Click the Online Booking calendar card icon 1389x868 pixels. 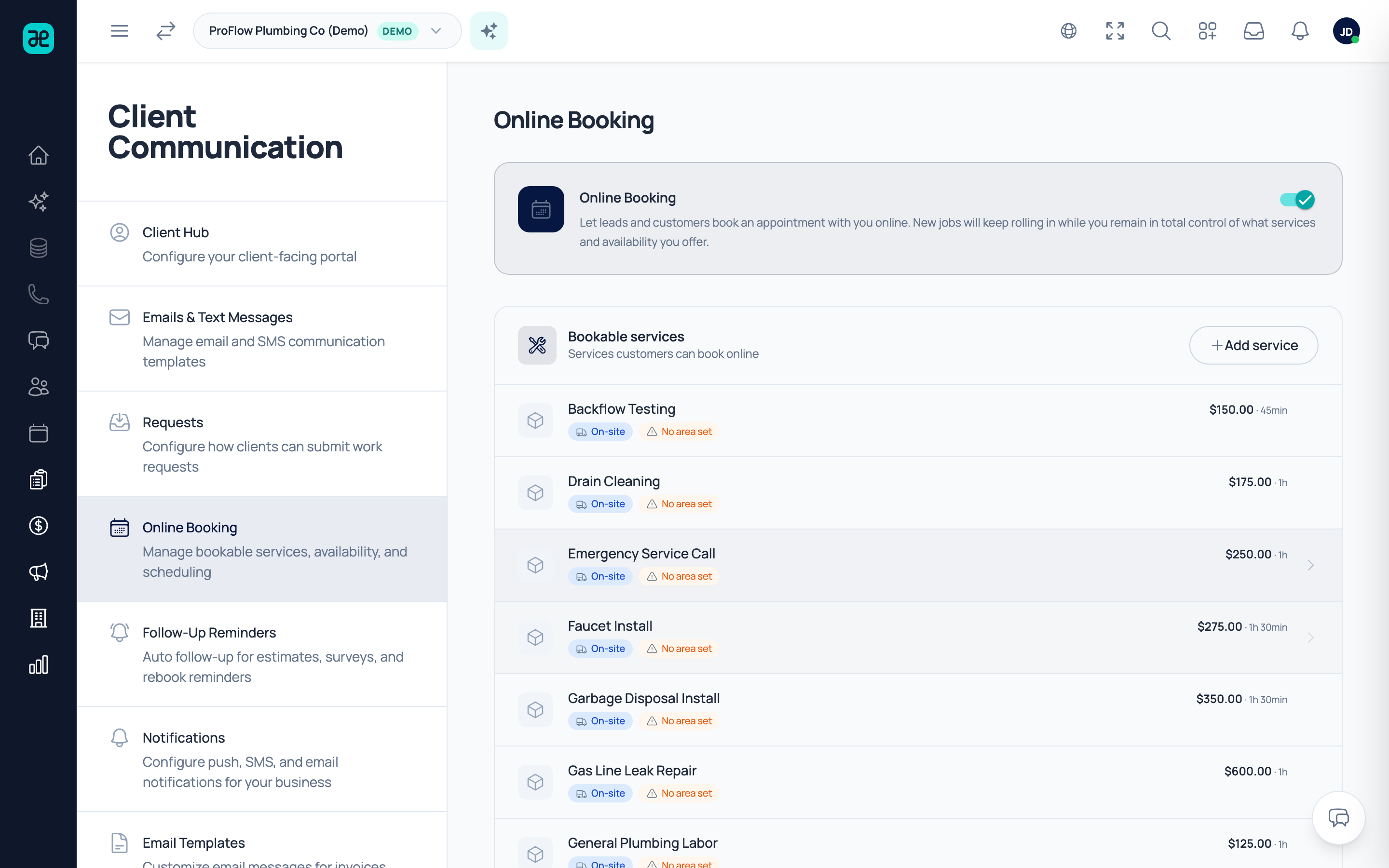(541, 209)
